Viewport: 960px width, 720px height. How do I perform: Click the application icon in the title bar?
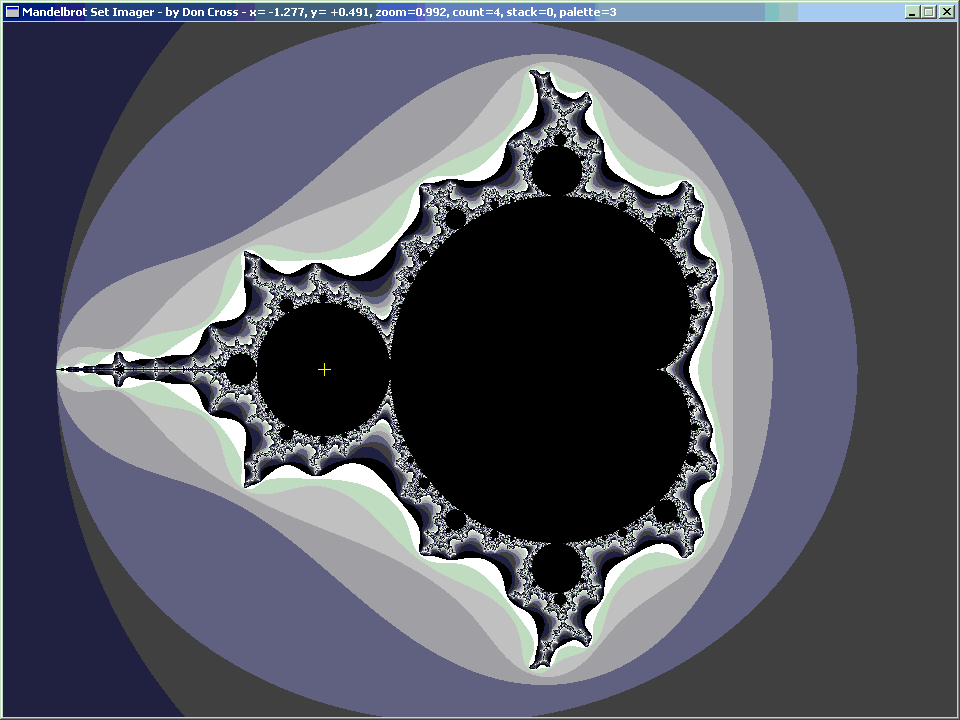tap(12, 12)
